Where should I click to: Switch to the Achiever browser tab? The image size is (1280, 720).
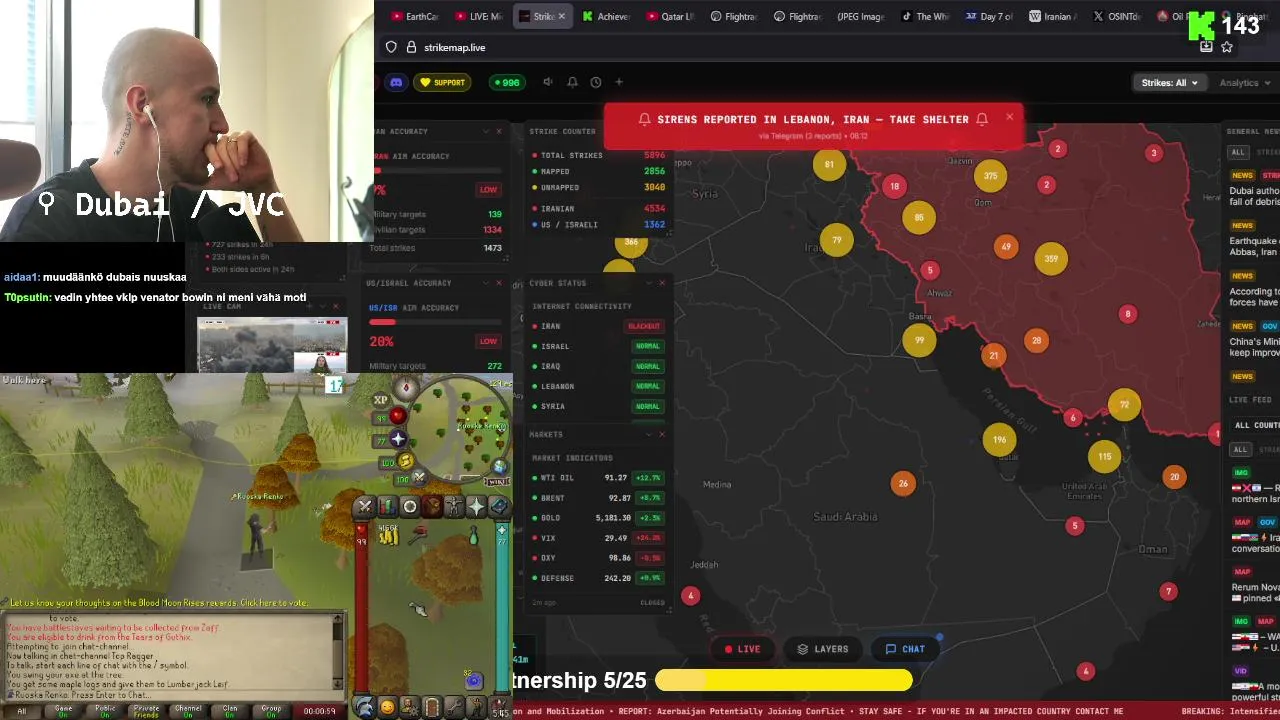pos(606,16)
